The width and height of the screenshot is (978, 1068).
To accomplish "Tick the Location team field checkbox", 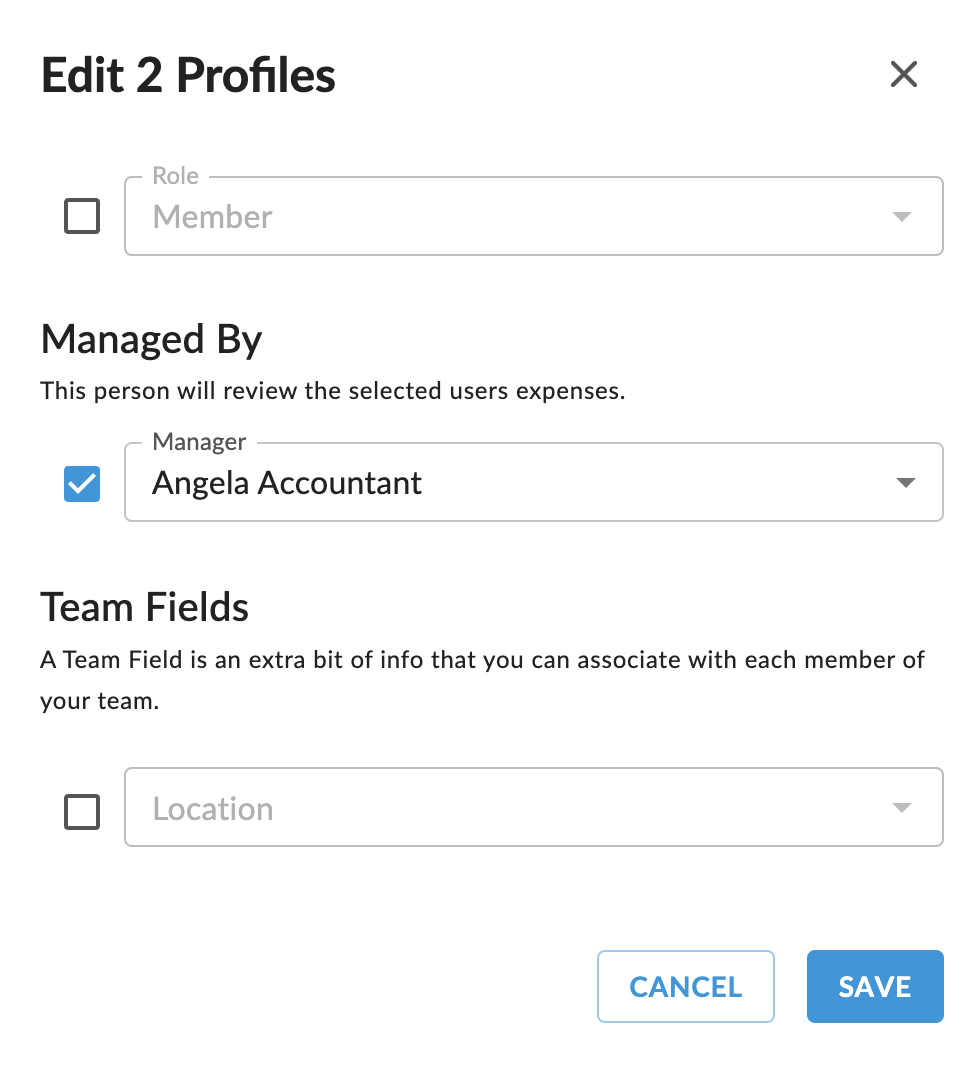I will click(x=82, y=810).
